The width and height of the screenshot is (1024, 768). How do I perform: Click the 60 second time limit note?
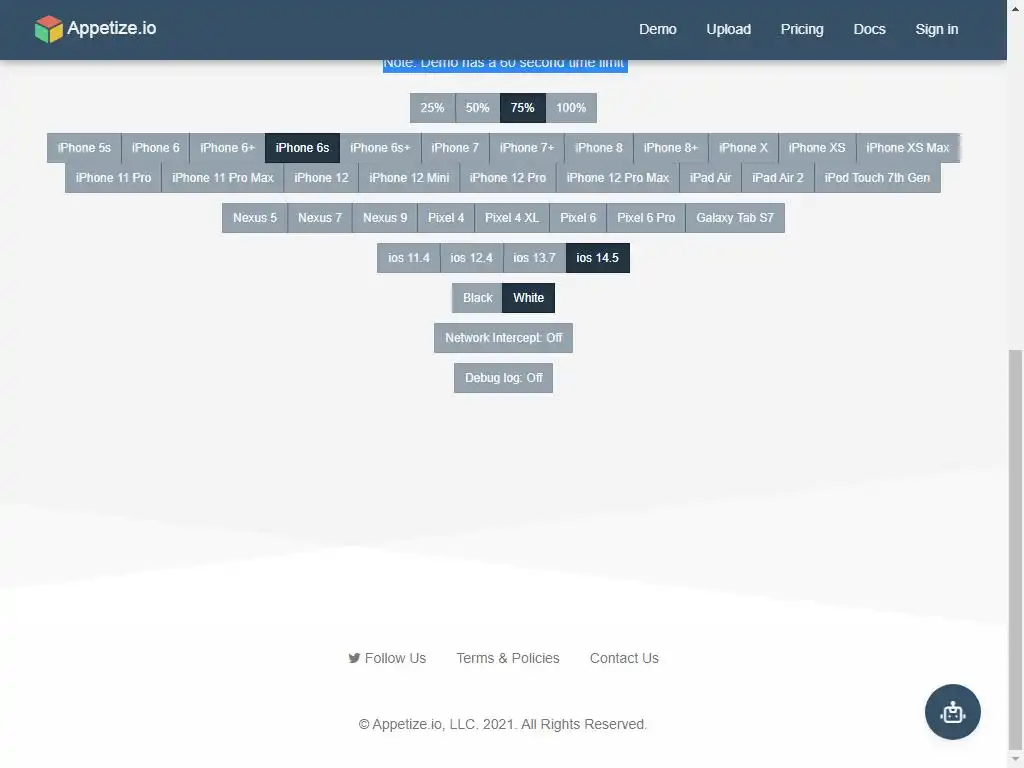[505, 65]
